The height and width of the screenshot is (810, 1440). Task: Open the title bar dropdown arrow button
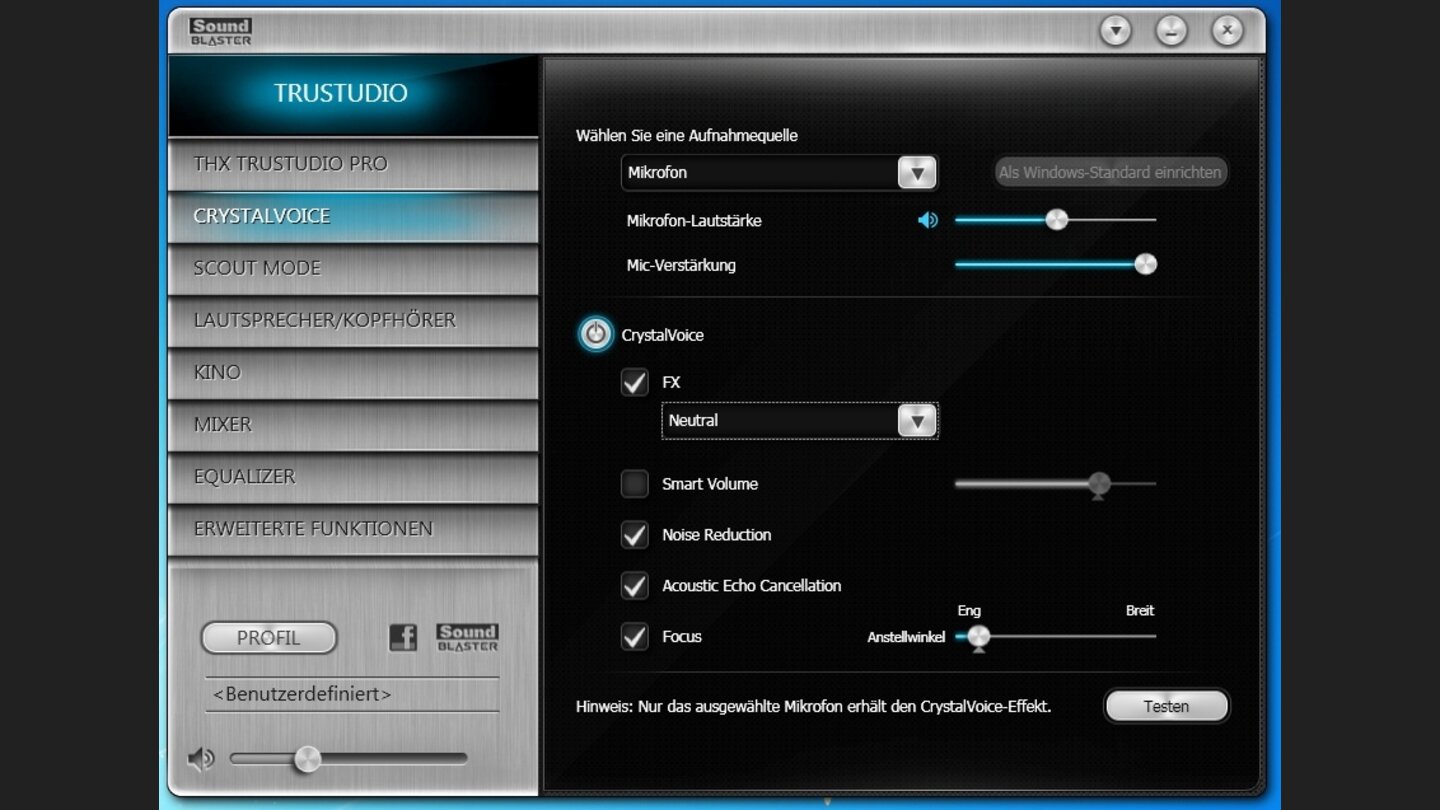1116,30
